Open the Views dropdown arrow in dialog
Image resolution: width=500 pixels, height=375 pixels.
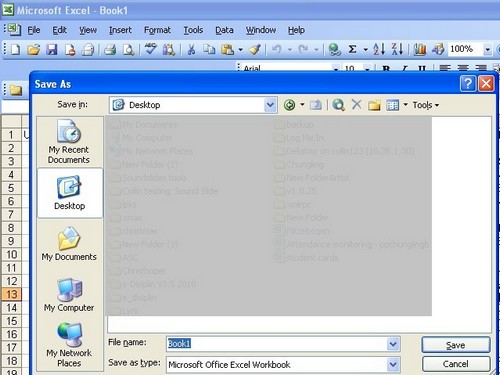[x=406, y=105]
